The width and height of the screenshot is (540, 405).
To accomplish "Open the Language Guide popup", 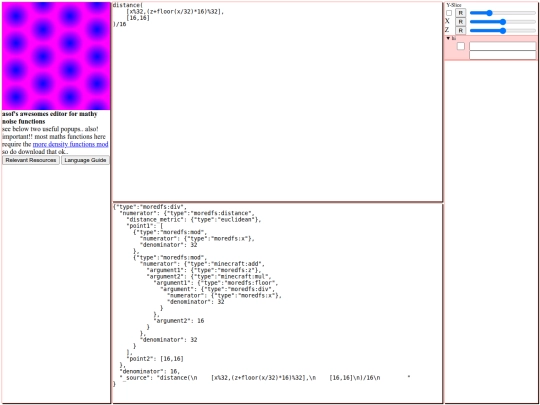I will coord(85,160).
